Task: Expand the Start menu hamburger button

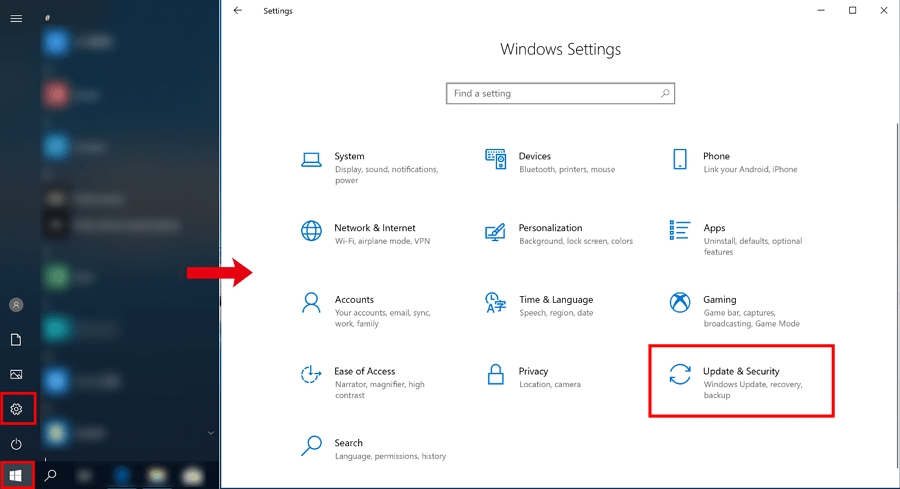Action: pos(16,18)
